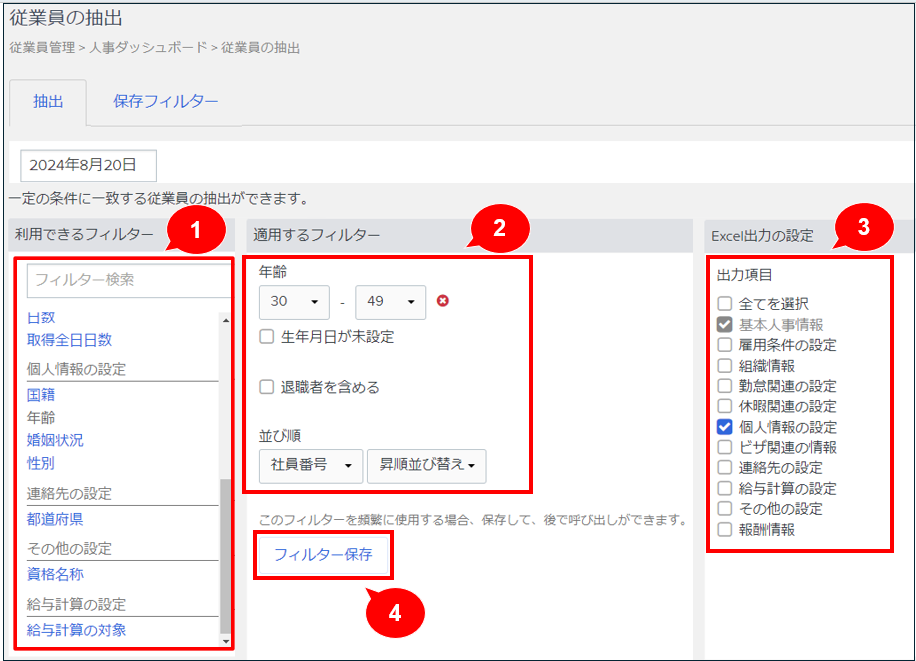Click the 人事ダッシュボード breadcrumb
This screenshot has width=916, height=661.
click(148, 47)
